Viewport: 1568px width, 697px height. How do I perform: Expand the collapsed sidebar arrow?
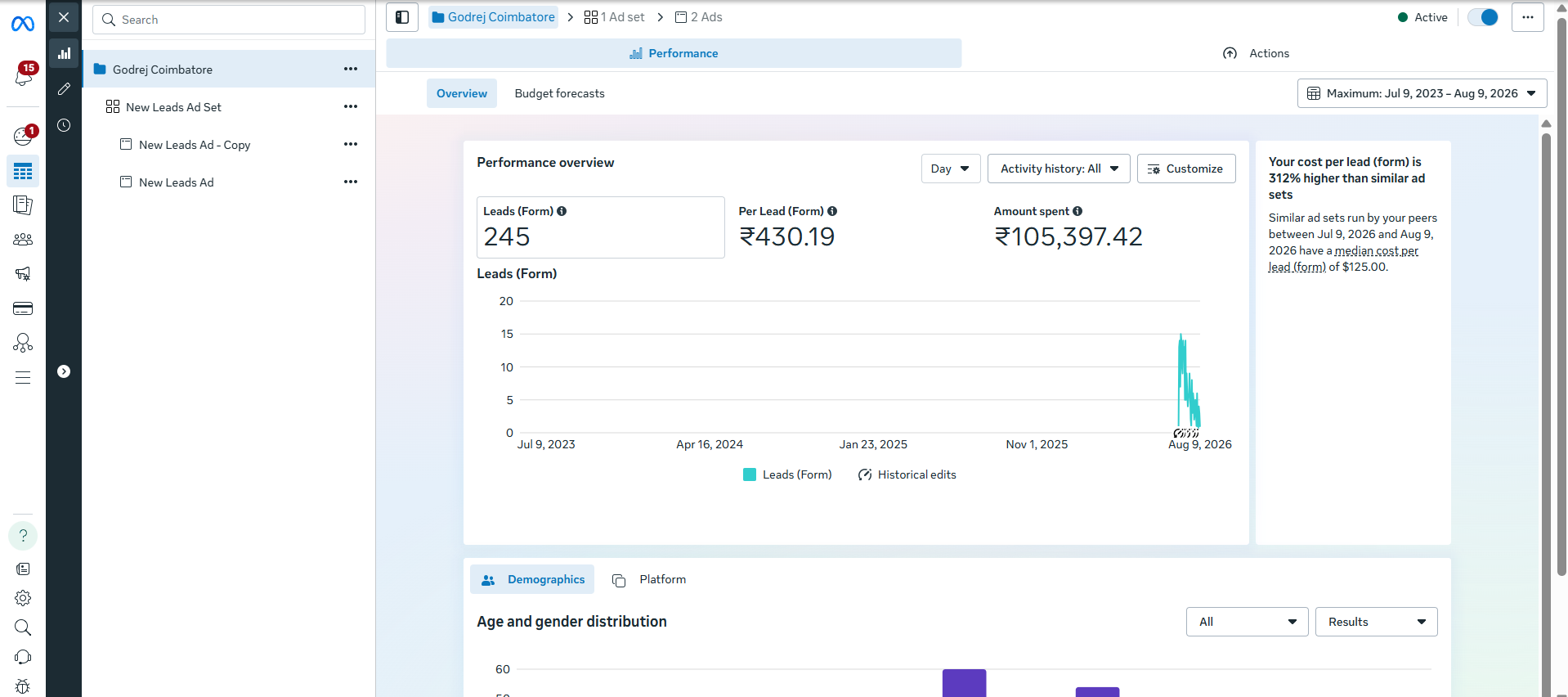[x=64, y=371]
